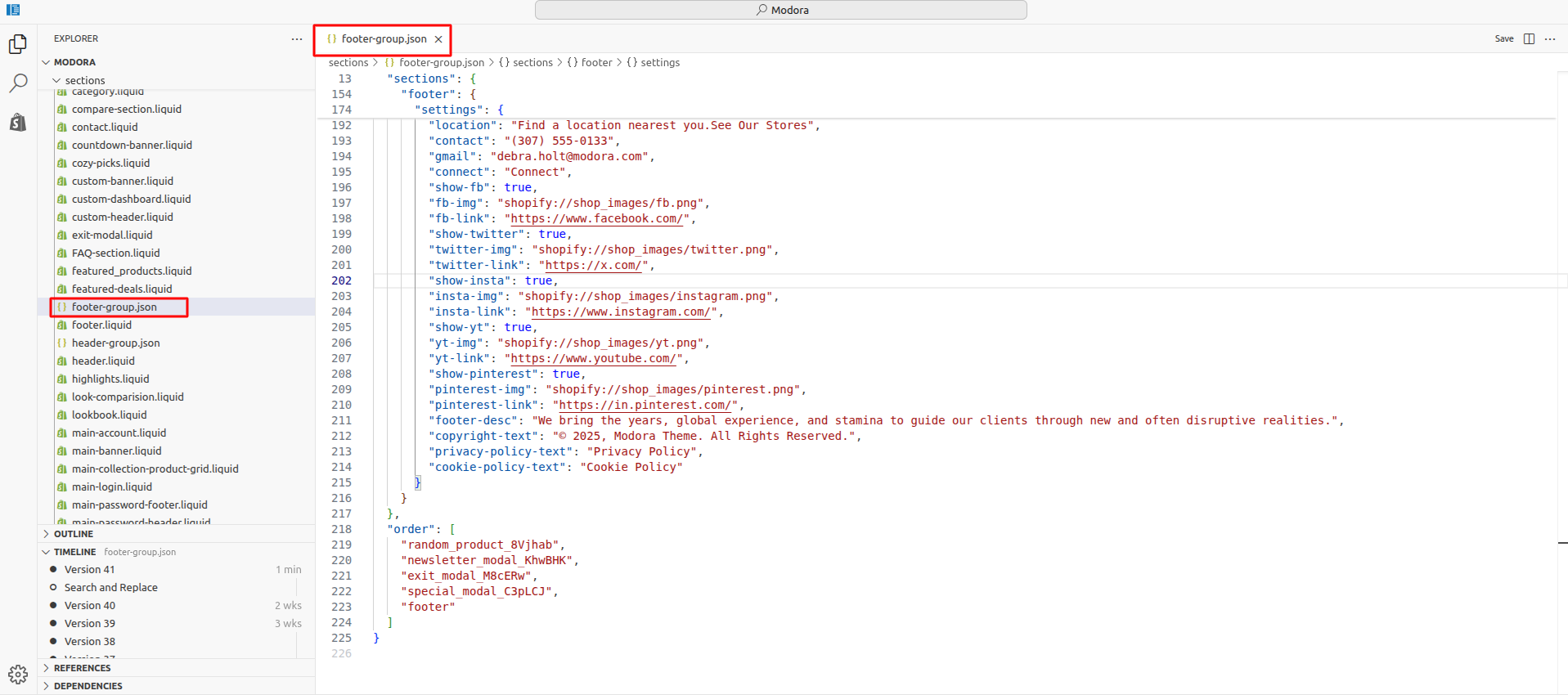The width and height of the screenshot is (1568, 695).
Task: Open the Search view icon
Action: (x=18, y=83)
